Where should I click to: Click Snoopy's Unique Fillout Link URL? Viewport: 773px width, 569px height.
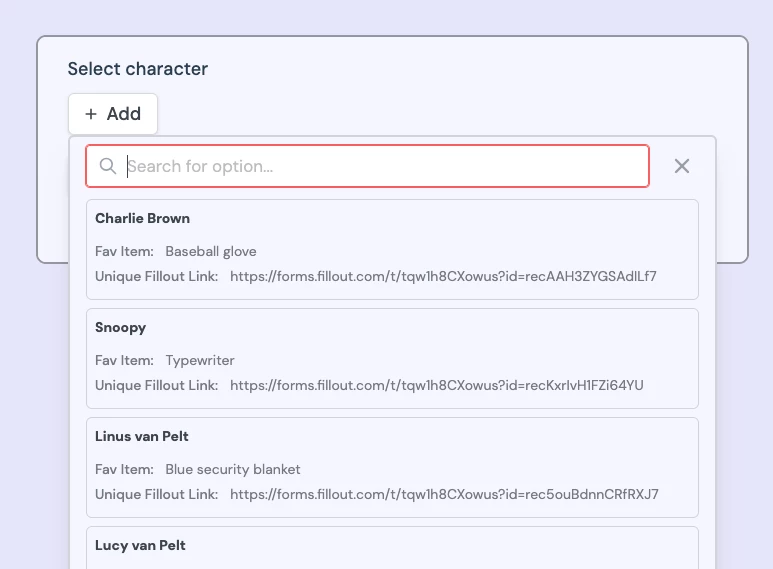[437, 385]
